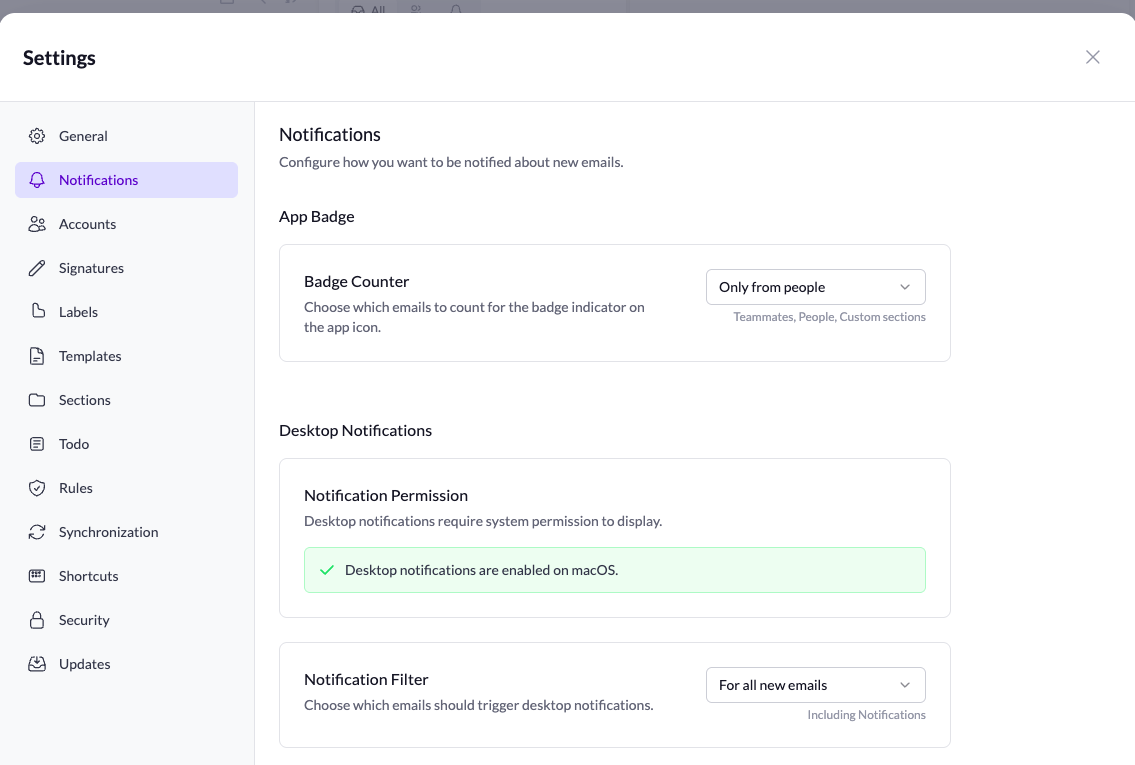Viewport: 1135px width, 765px height.
Task: Click the Accounts people icon
Action: tap(37, 224)
